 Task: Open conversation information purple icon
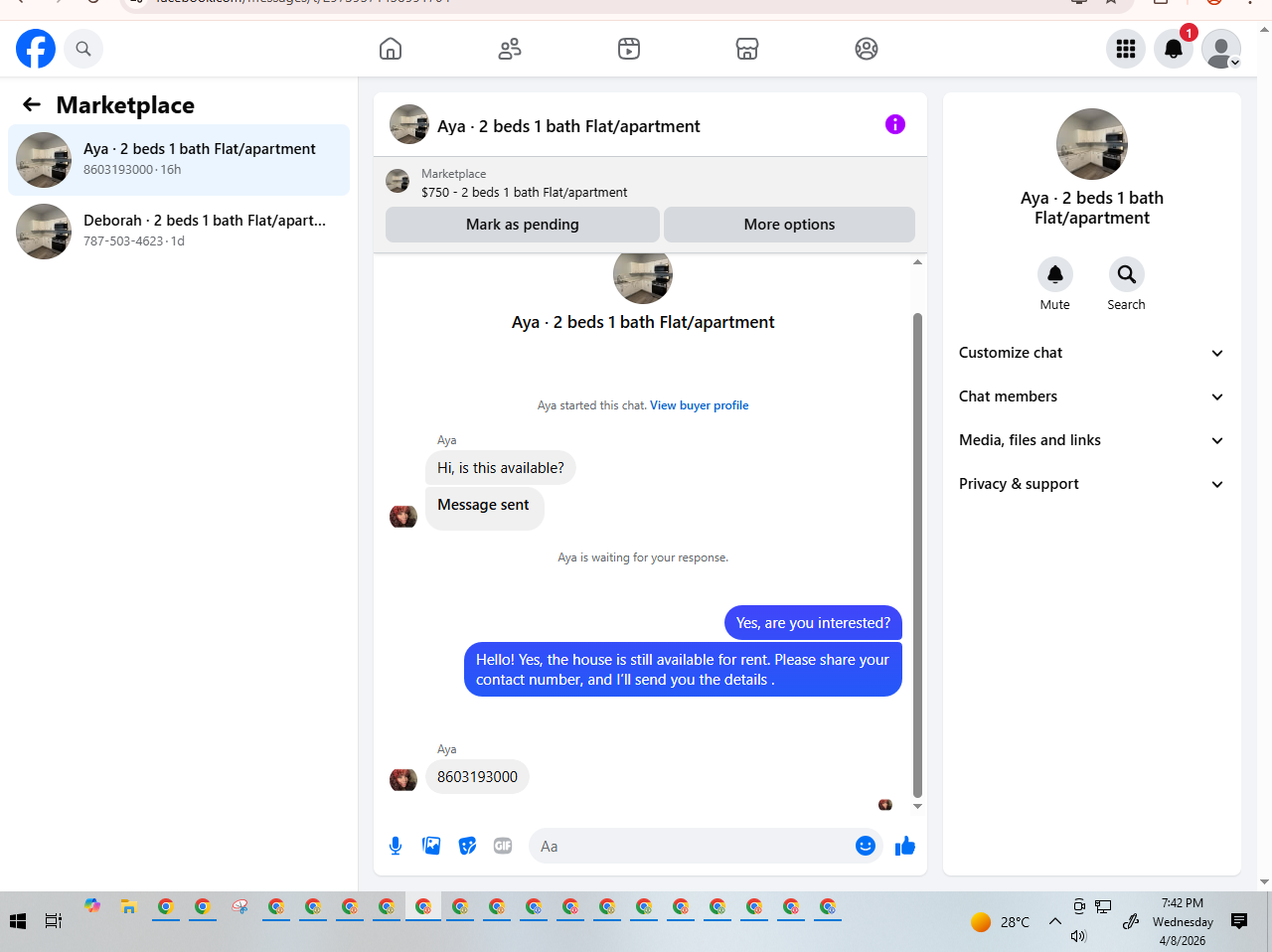[x=895, y=124]
